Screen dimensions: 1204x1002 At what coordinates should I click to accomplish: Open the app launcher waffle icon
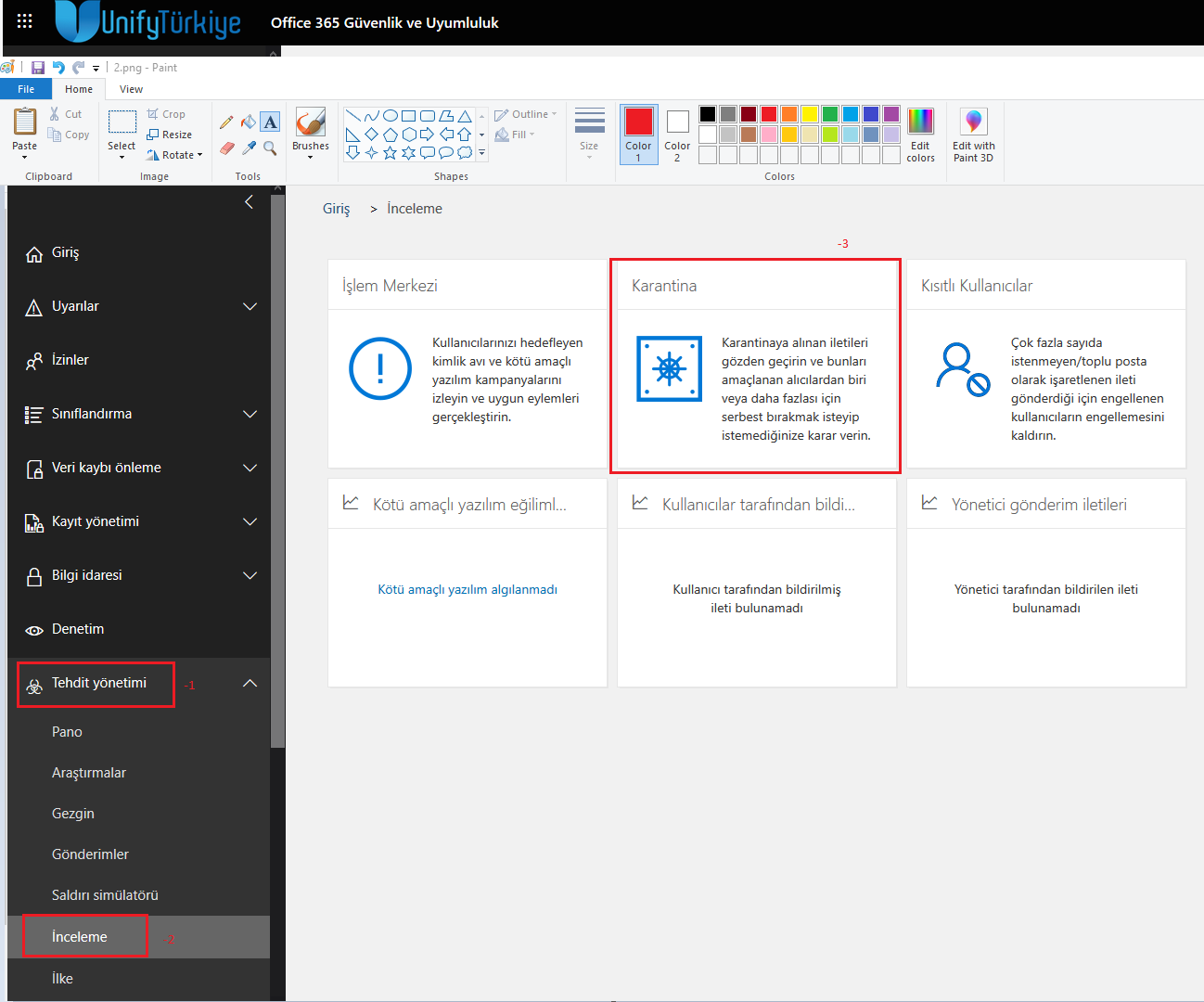(x=25, y=21)
